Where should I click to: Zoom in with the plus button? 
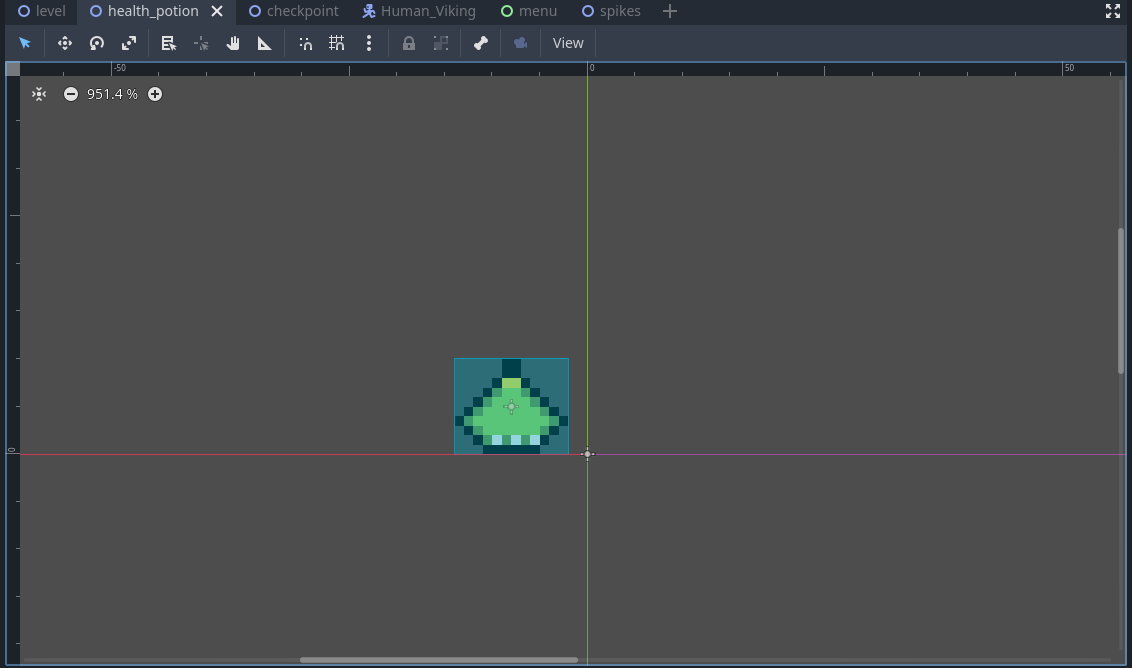(x=155, y=94)
